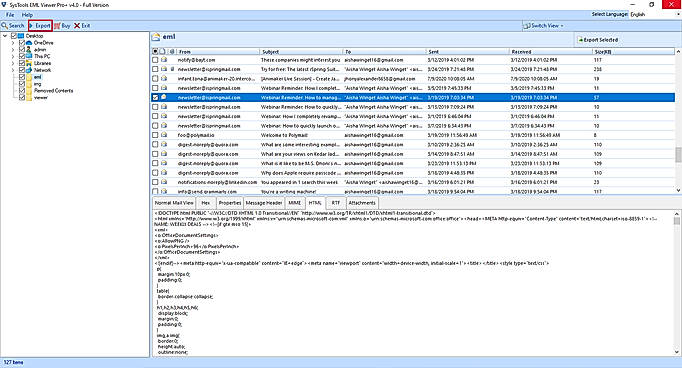Click attachment clip icon on iSpring Suite email
682x368 pixels.
tap(172, 69)
